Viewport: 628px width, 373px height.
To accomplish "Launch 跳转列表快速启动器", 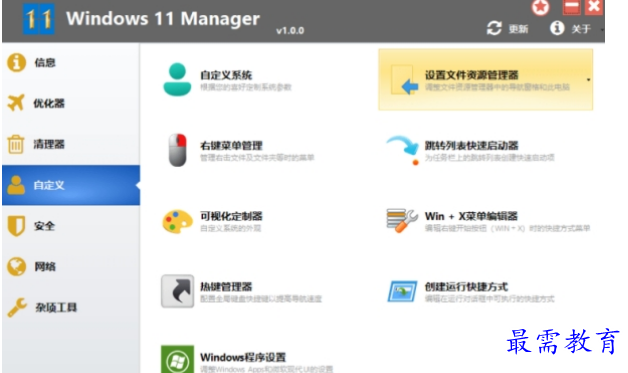I will tap(471, 150).
